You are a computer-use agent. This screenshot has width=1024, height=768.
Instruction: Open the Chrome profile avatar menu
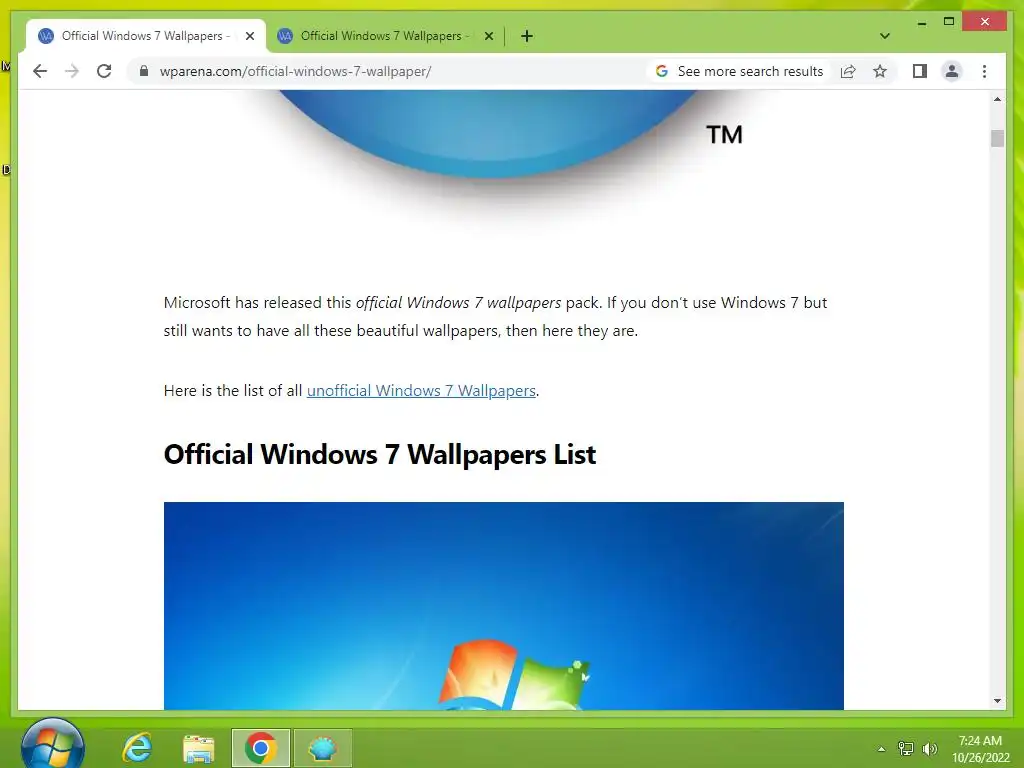click(952, 71)
